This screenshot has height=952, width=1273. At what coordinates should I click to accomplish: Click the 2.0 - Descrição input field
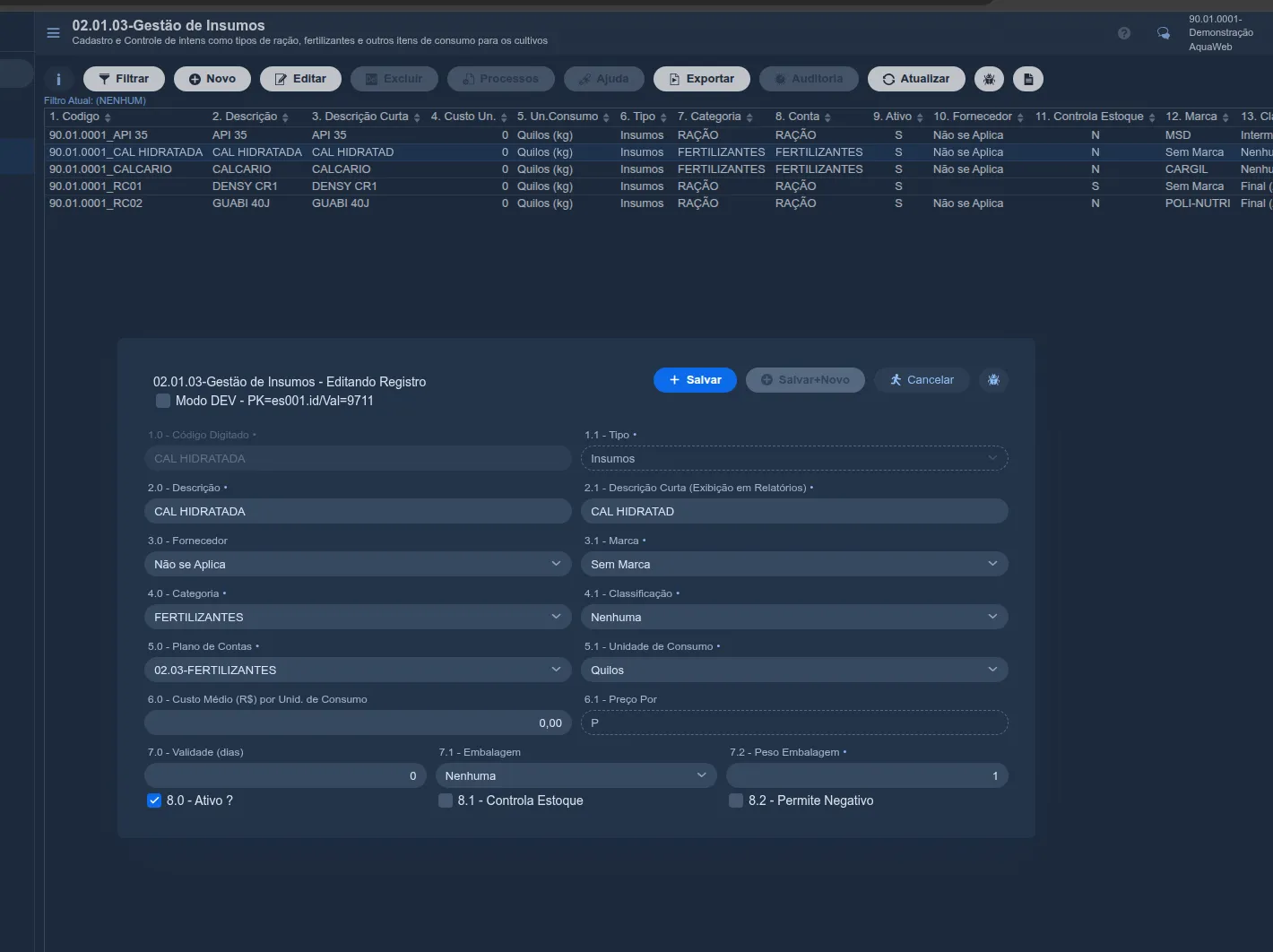358,511
